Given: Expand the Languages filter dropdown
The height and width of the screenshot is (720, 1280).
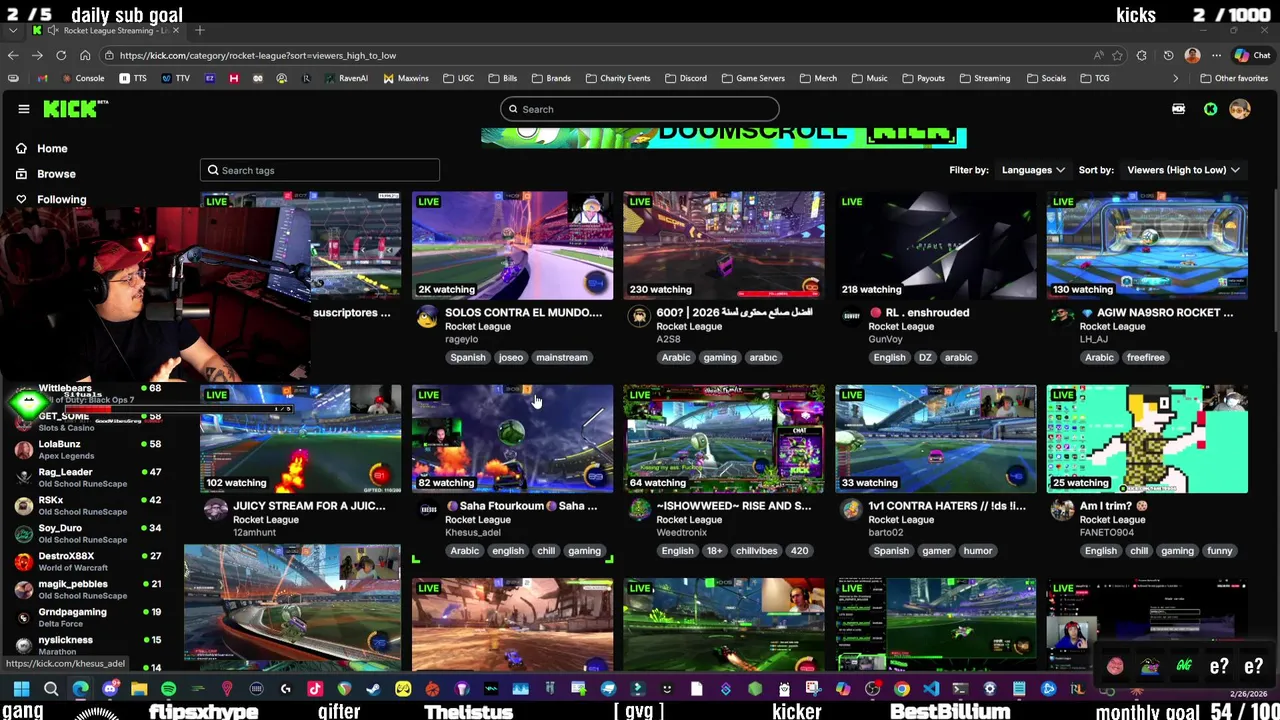Looking at the screenshot, I should tap(1033, 170).
